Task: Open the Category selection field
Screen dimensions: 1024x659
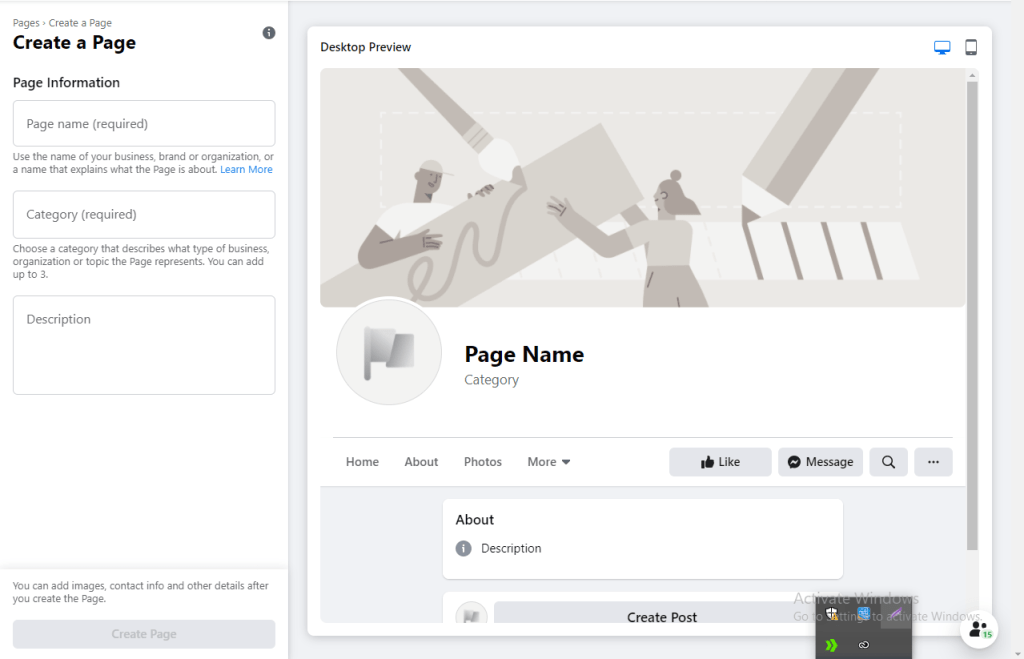Action: point(143,214)
